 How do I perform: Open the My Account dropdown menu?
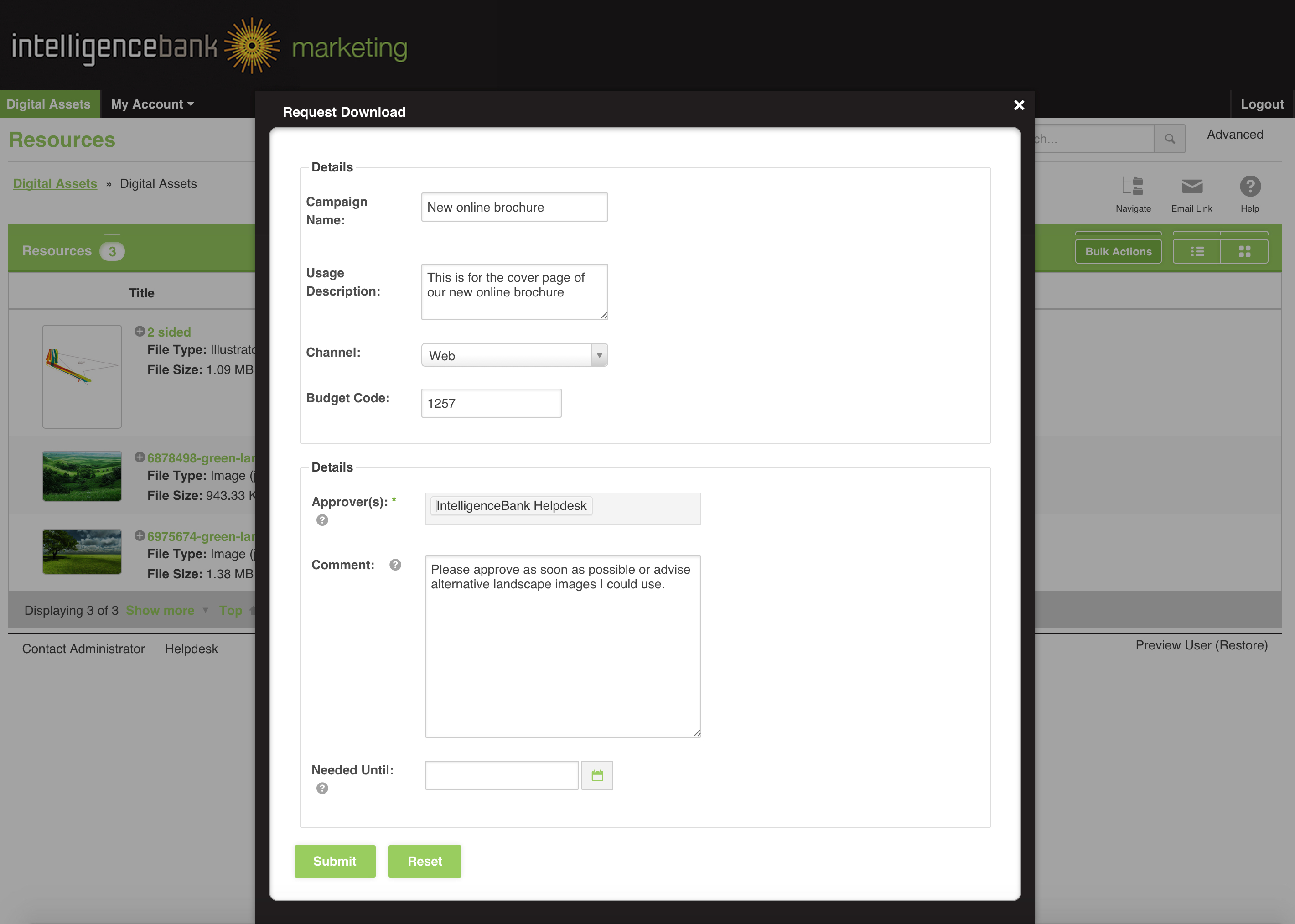(x=151, y=104)
